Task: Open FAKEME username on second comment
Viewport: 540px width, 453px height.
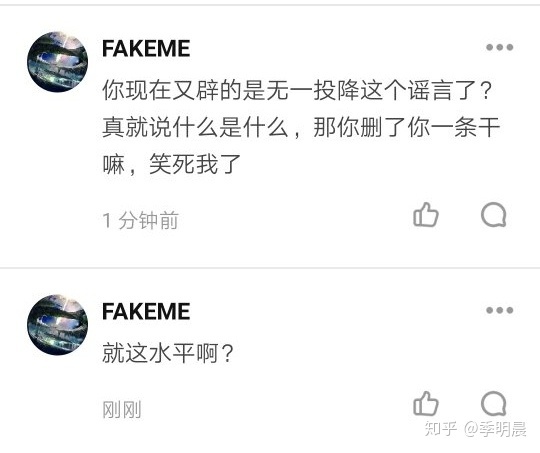Action: click(x=146, y=311)
